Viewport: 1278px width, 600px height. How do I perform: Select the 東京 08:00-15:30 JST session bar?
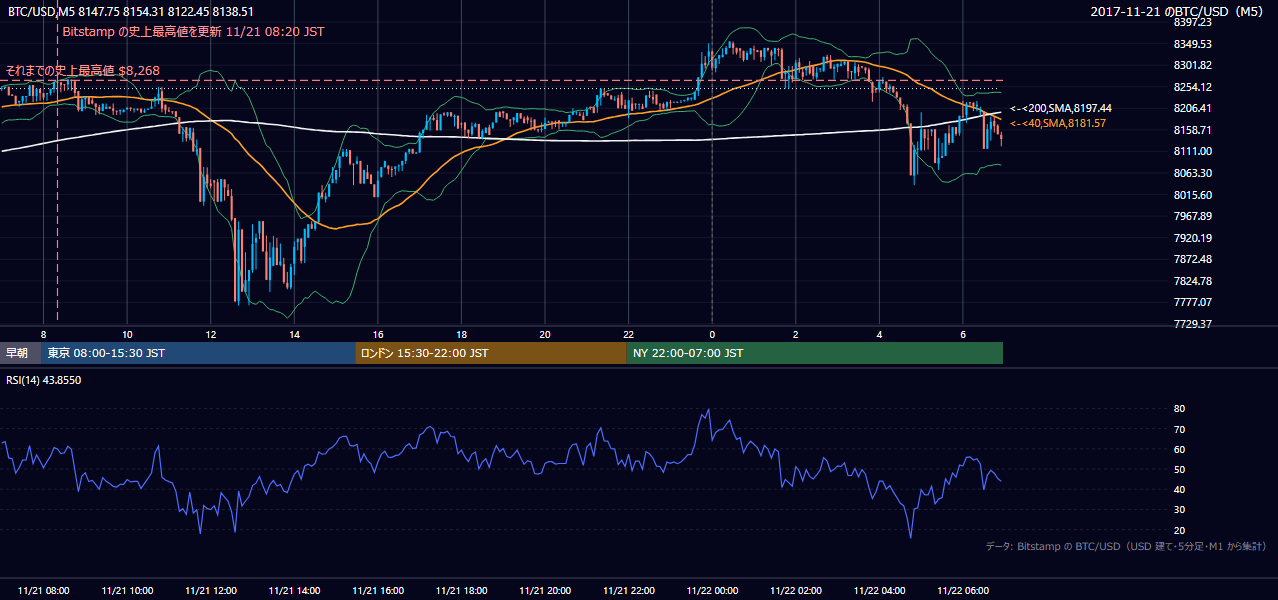pos(198,353)
